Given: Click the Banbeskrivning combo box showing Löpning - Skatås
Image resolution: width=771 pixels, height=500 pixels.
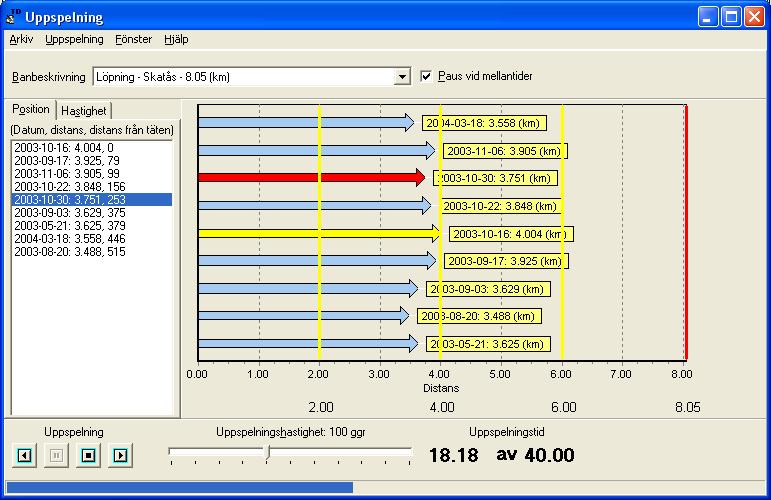Looking at the screenshot, I should click(x=251, y=77).
